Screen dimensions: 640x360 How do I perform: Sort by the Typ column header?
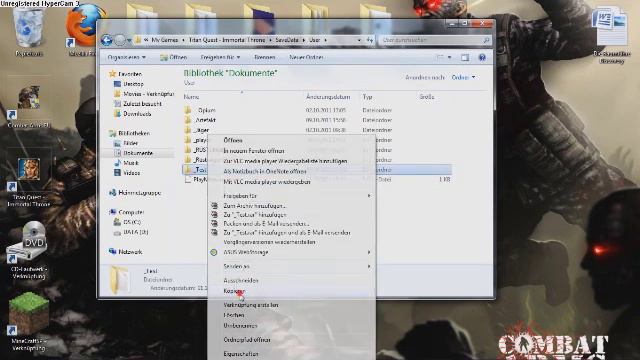(367, 97)
